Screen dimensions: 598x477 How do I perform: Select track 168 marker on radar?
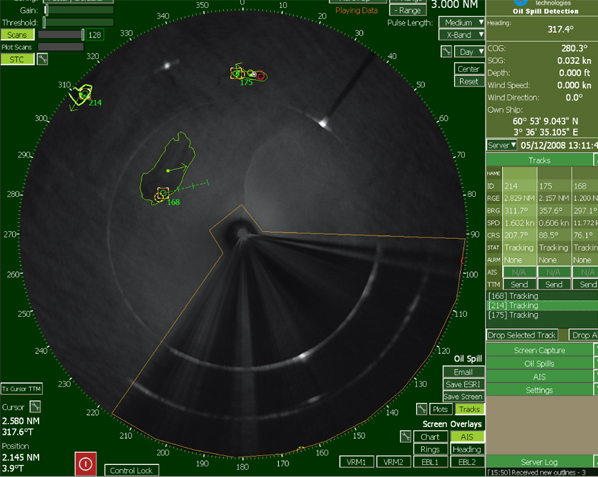point(163,193)
